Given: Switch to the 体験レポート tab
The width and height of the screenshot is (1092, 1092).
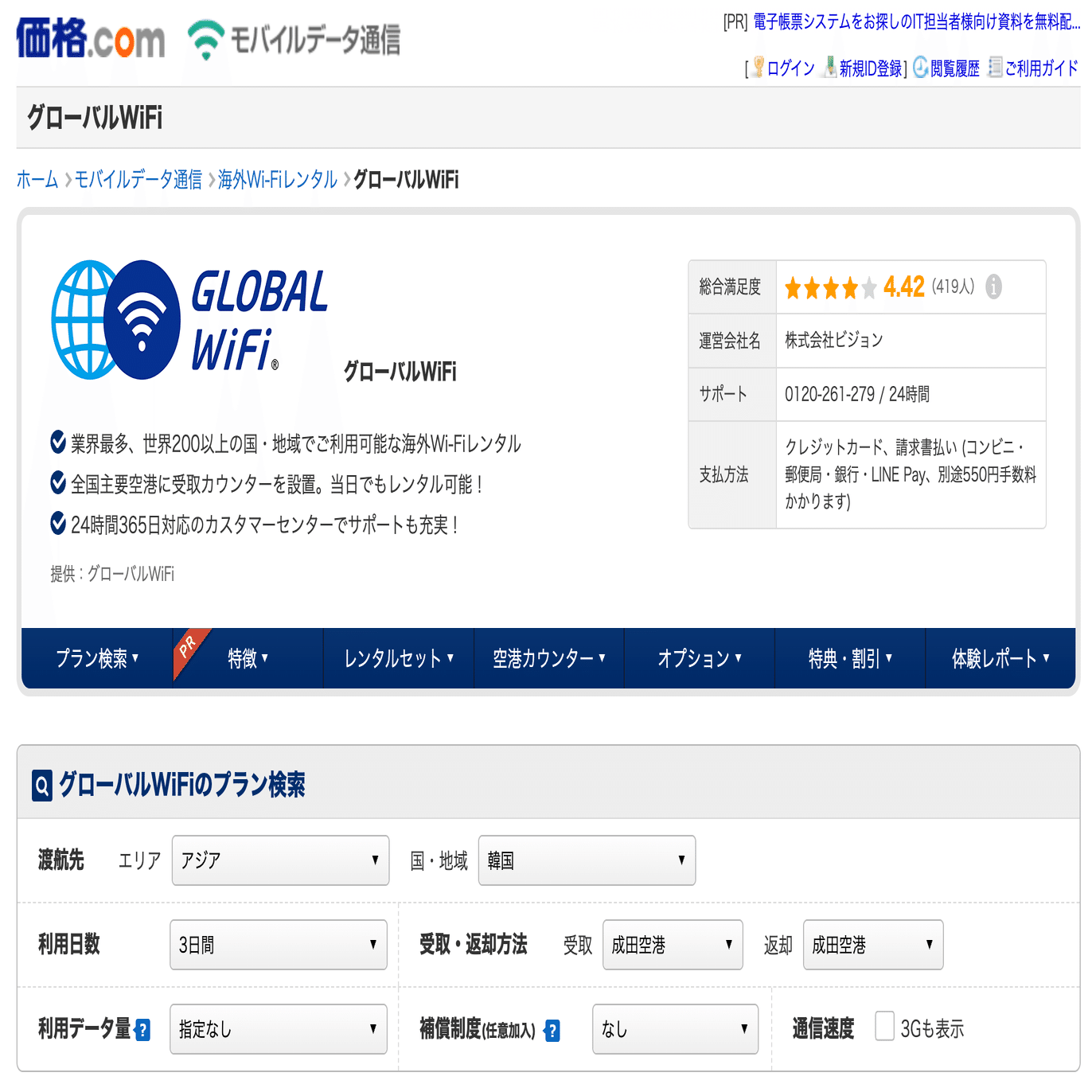Looking at the screenshot, I should coord(999,658).
